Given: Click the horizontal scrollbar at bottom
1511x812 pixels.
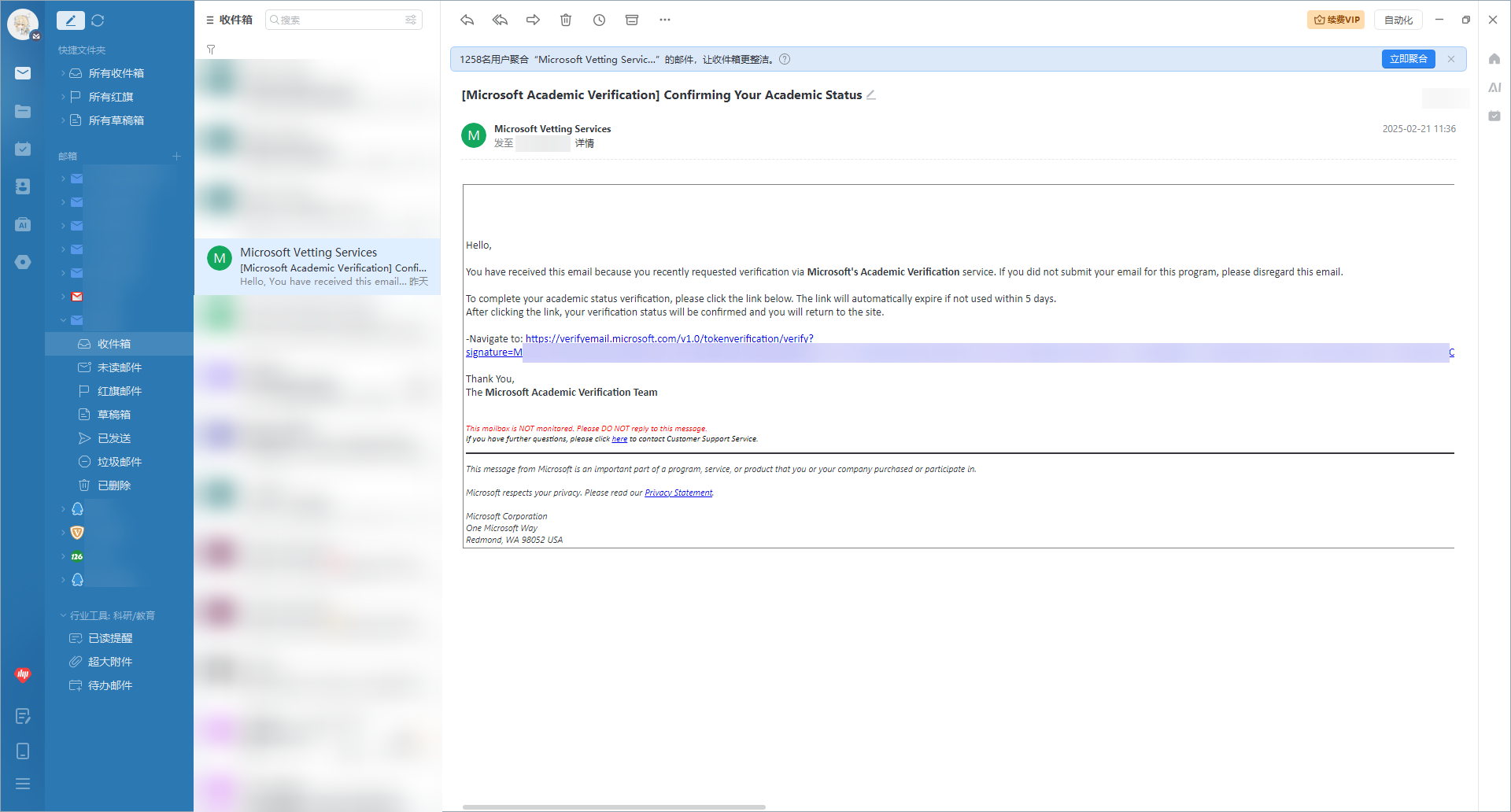Looking at the screenshot, I should pos(614,806).
